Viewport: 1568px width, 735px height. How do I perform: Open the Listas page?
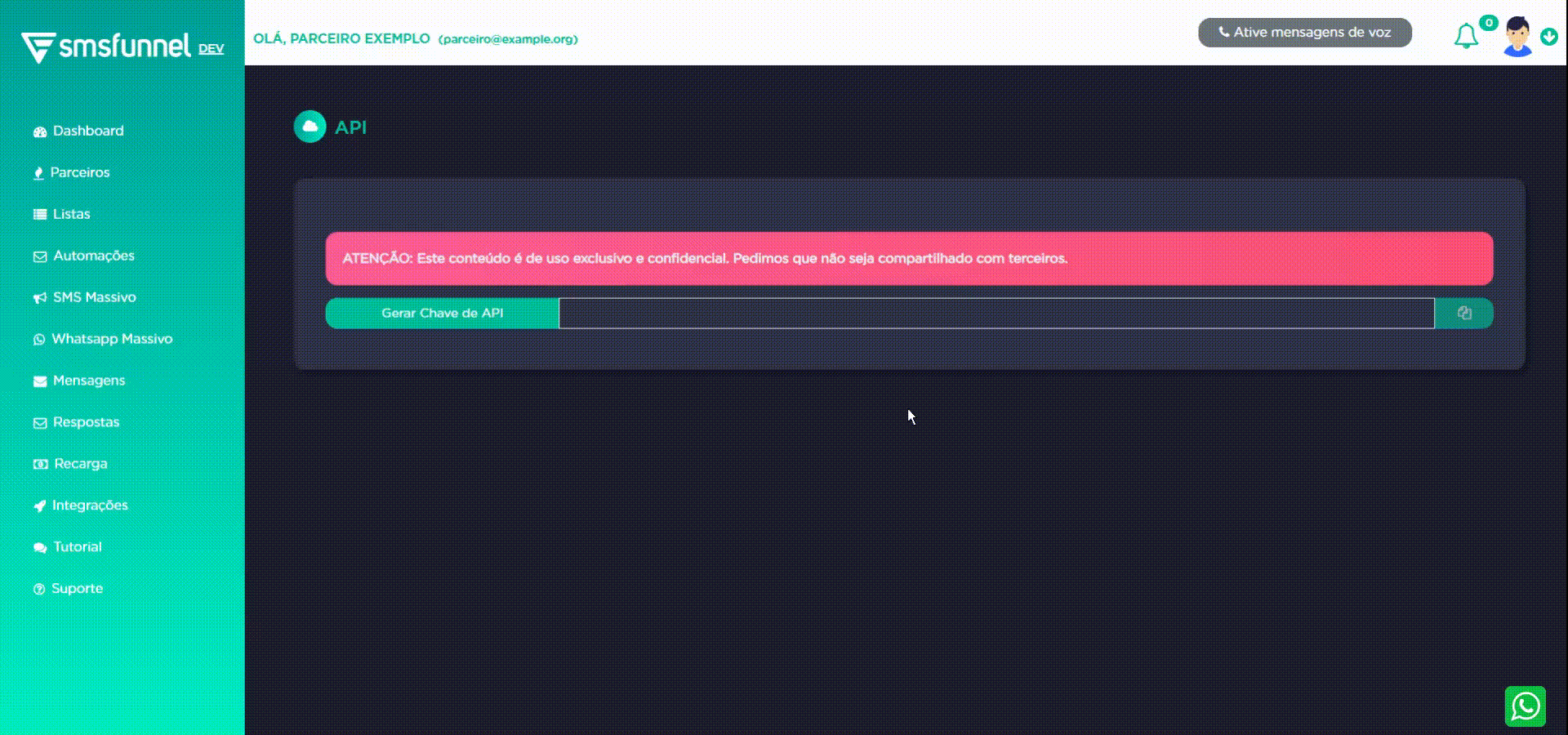point(72,214)
